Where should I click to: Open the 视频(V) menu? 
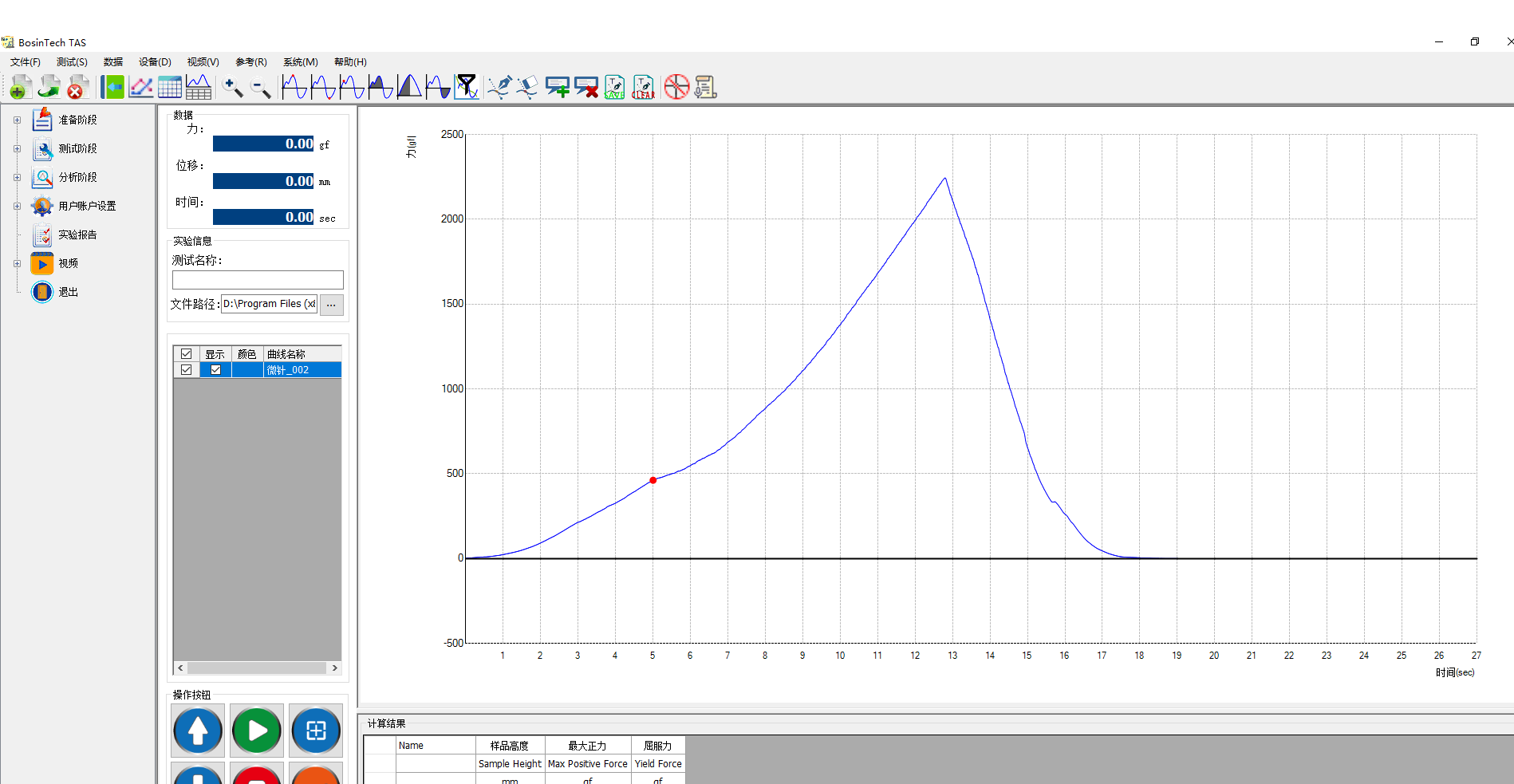[203, 62]
